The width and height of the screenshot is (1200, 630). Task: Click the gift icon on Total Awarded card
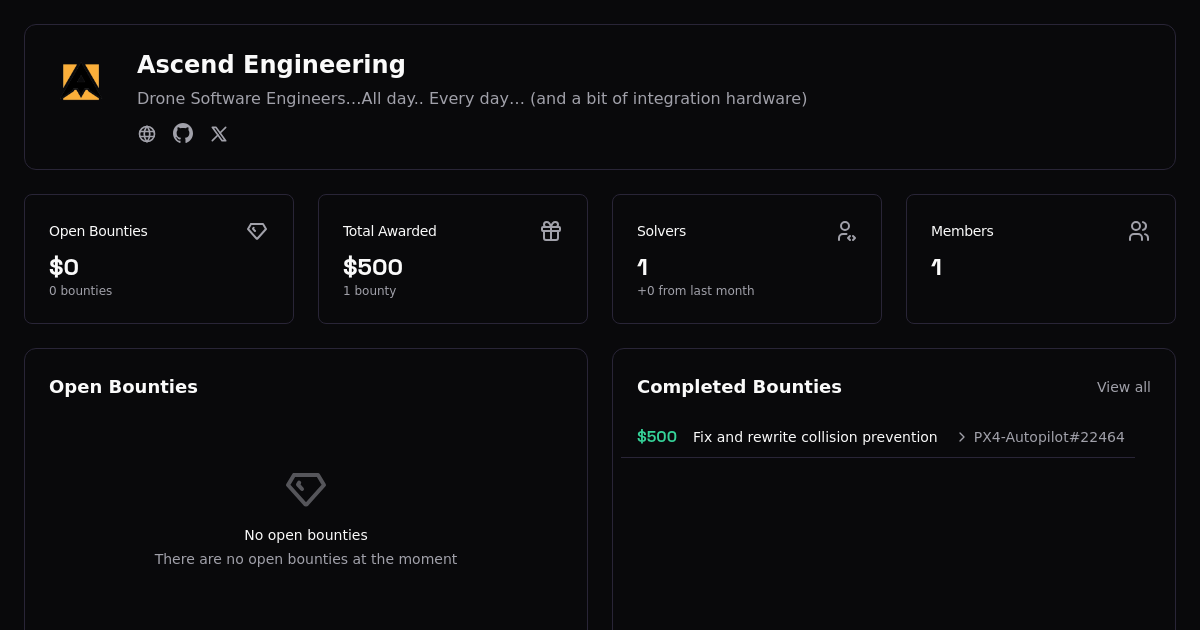coord(551,231)
